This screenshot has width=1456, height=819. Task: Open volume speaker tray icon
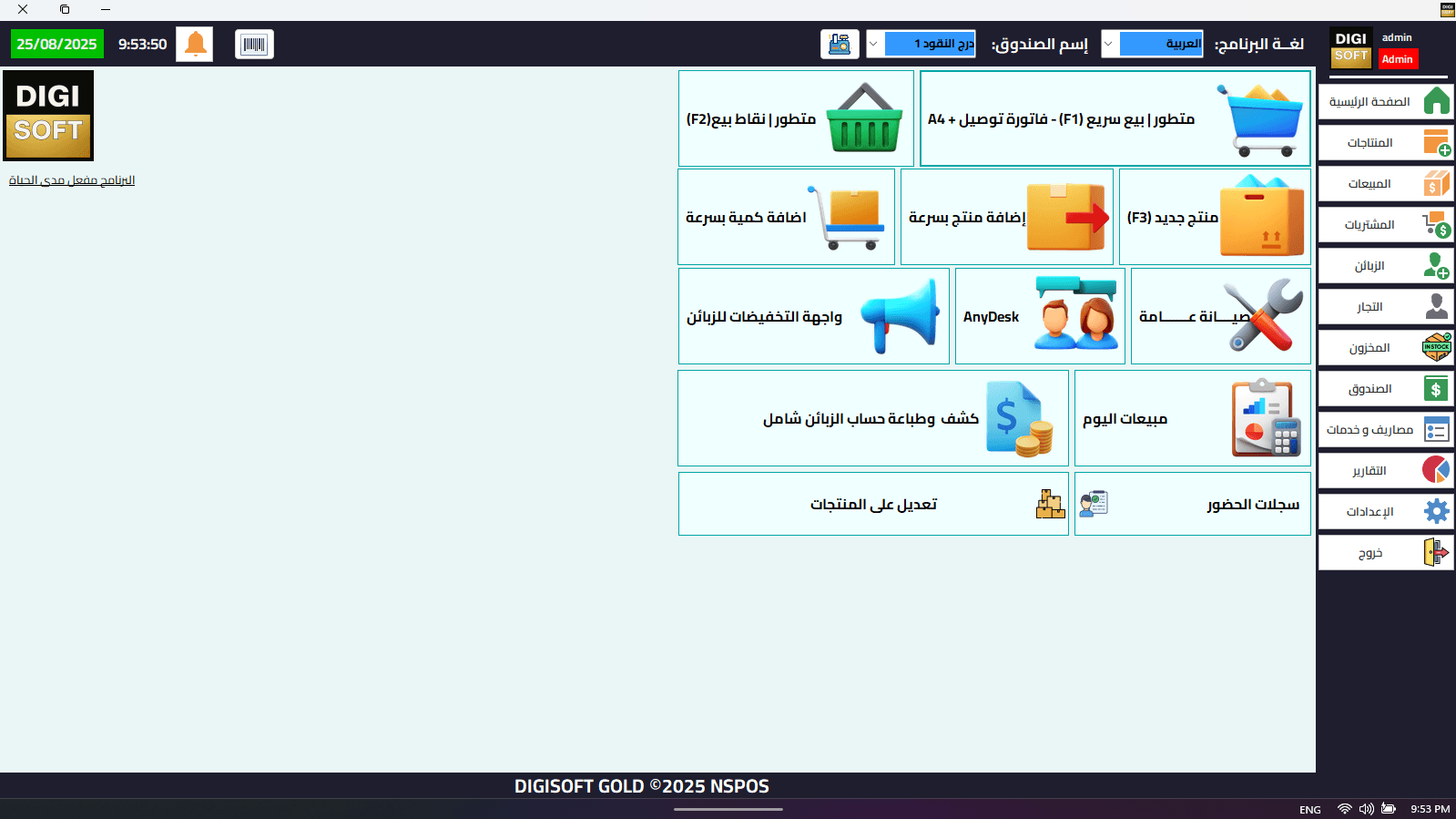pos(1366,809)
